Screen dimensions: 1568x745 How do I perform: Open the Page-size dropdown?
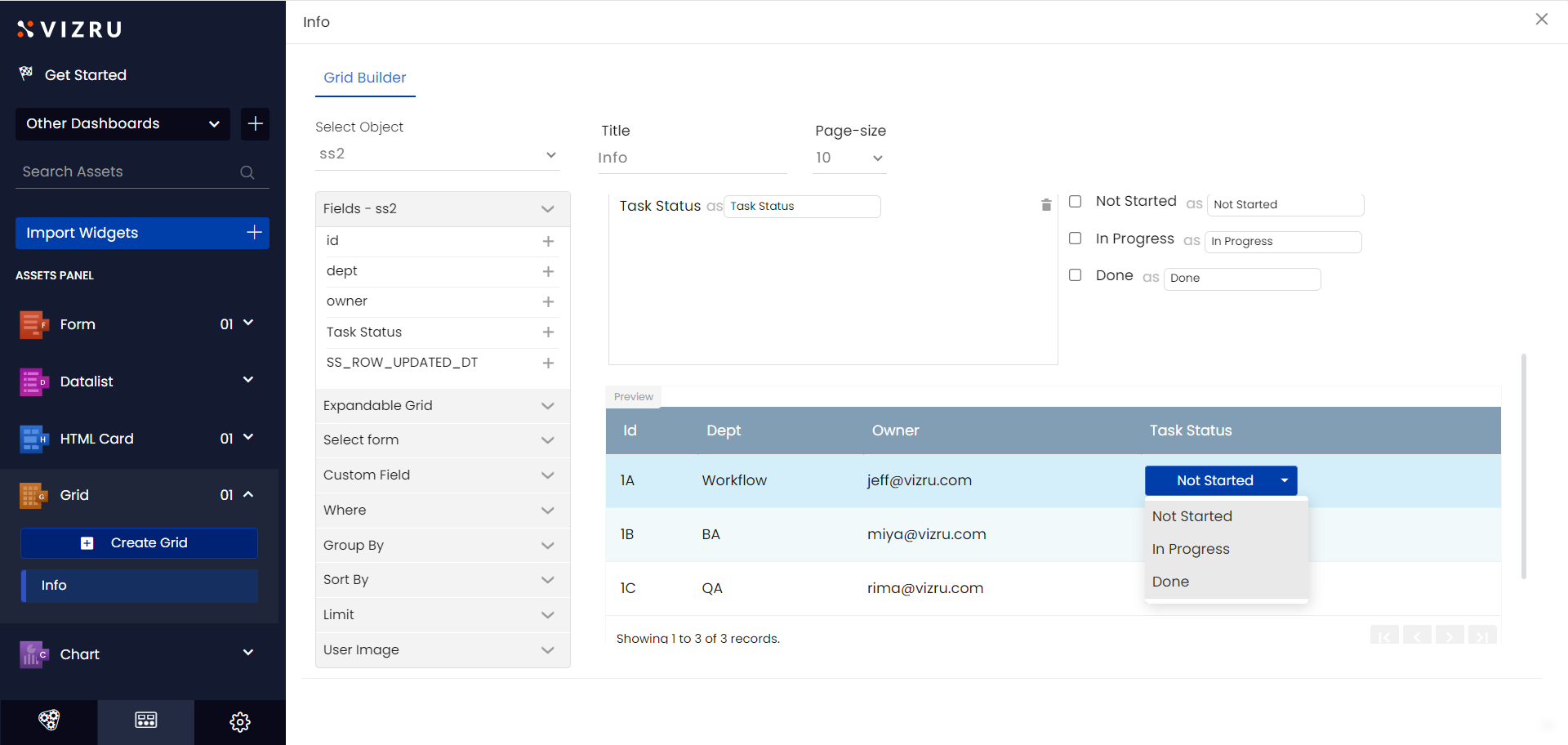pyautogui.click(x=849, y=158)
